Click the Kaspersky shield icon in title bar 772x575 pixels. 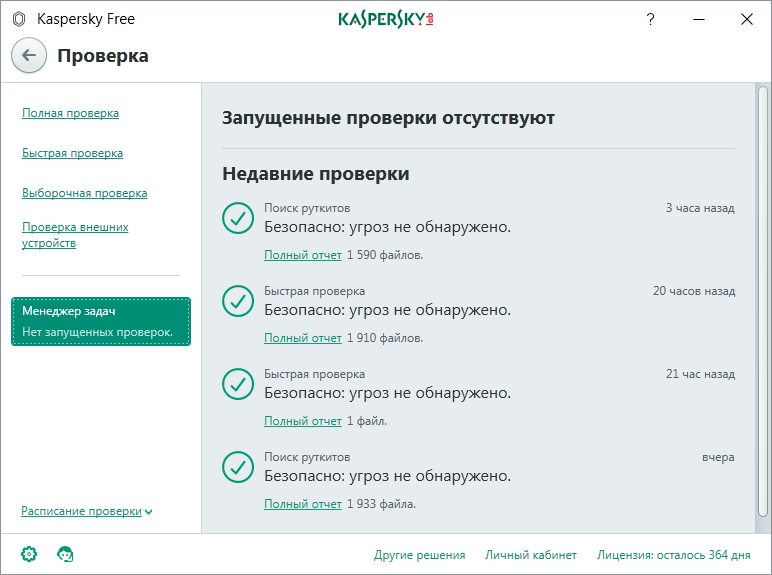tap(19, 19)
